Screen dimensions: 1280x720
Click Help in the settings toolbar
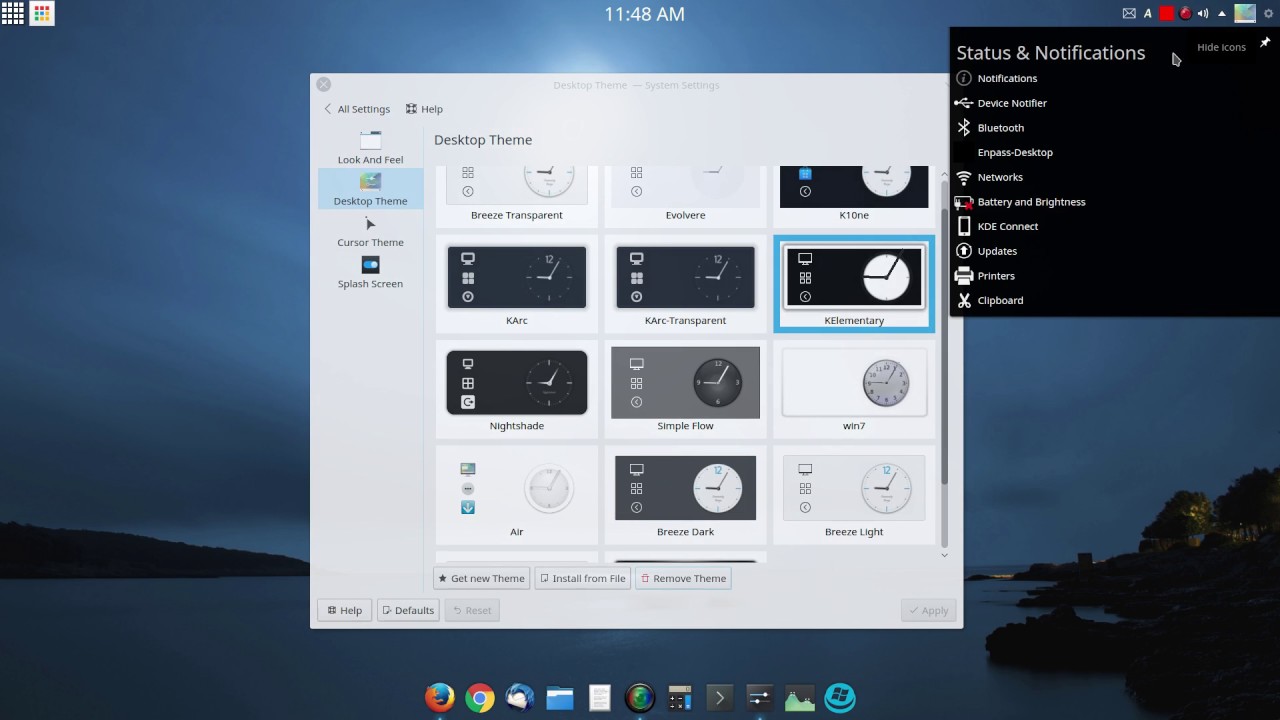click(424, 109)
